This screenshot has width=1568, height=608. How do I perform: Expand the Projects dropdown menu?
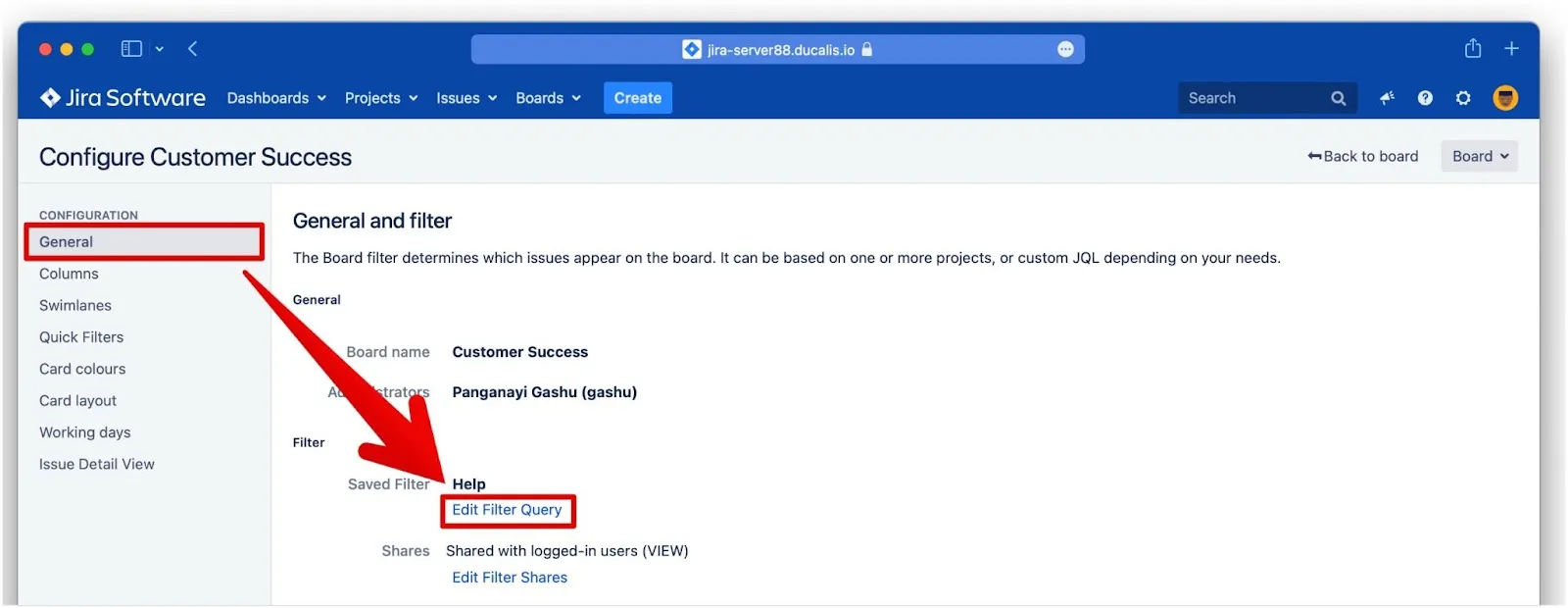[x=381, y=98]
